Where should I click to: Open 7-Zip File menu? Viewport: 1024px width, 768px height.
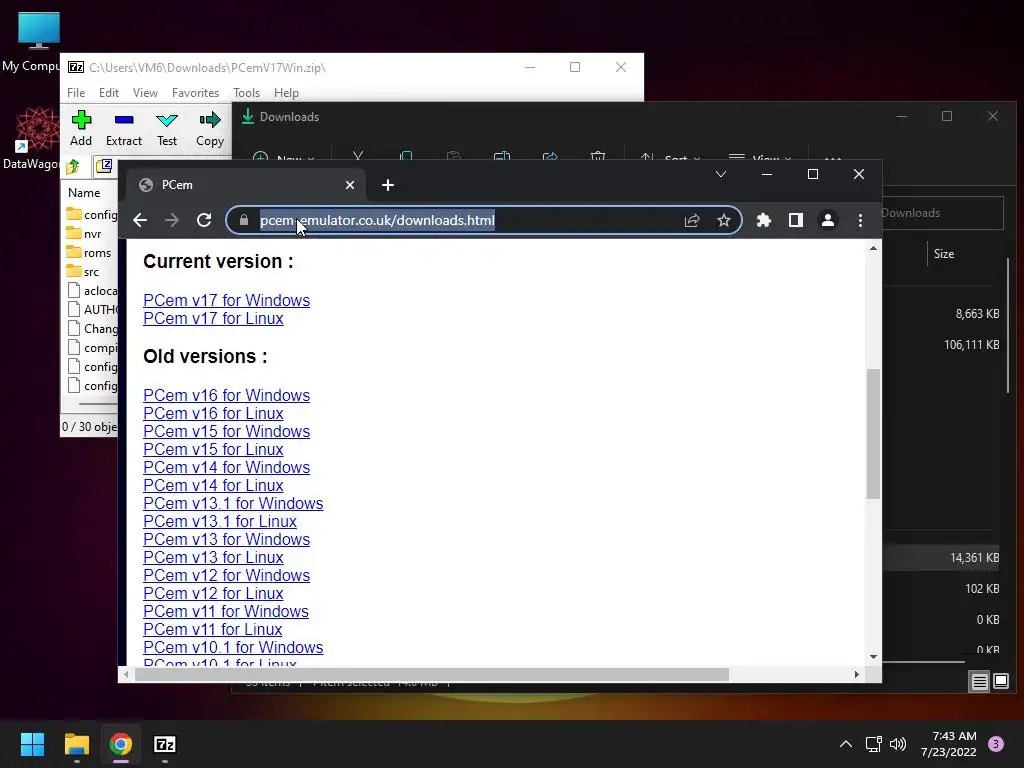click(76, 93)
